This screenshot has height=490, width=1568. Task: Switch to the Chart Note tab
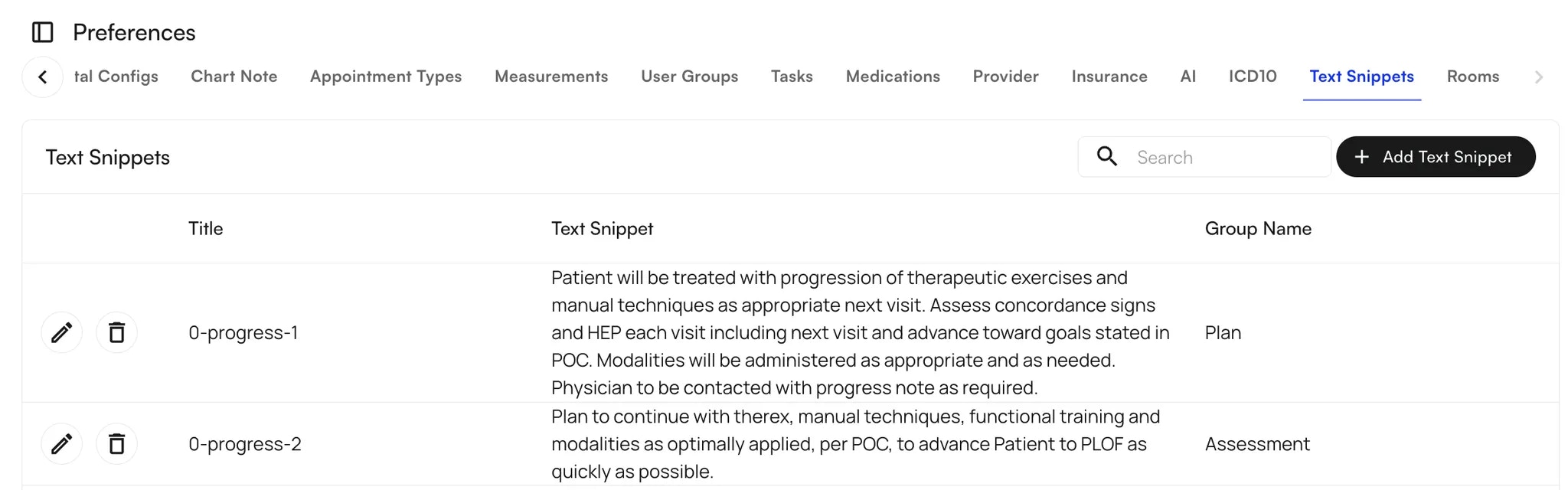(x=234, y=77)
